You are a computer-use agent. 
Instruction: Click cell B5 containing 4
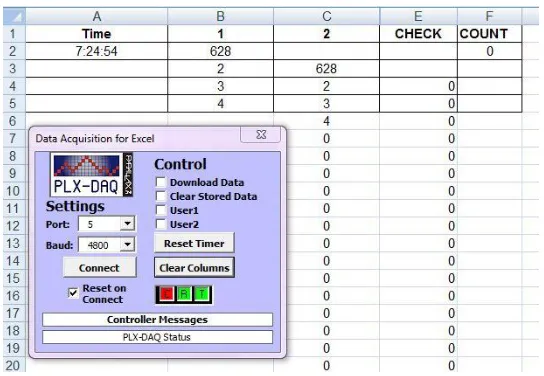(x=220, y=103)
